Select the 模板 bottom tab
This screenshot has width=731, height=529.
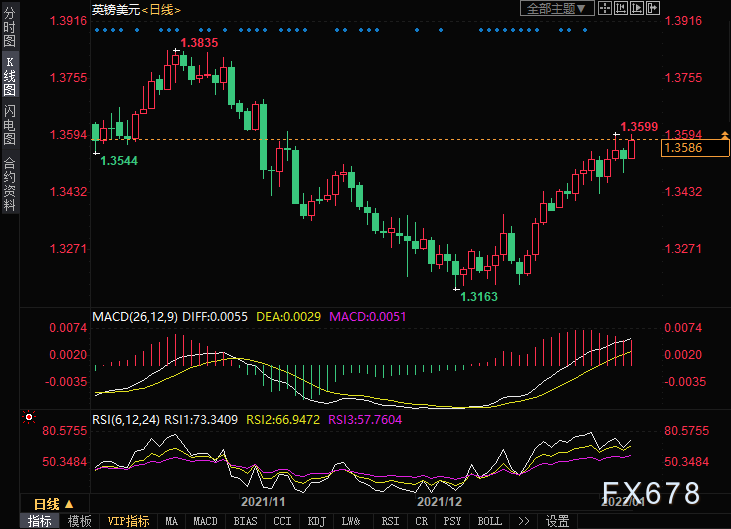coord(79,521)
